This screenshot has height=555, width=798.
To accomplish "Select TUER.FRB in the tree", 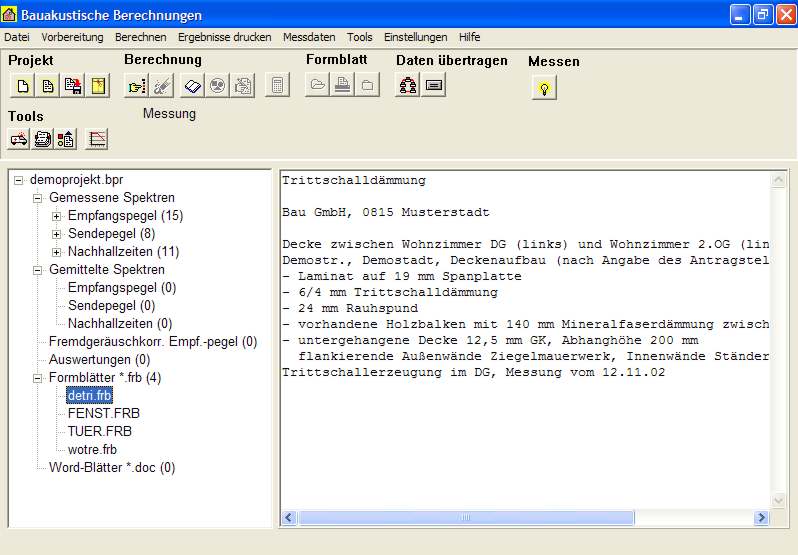I will (x=100, y=431).
